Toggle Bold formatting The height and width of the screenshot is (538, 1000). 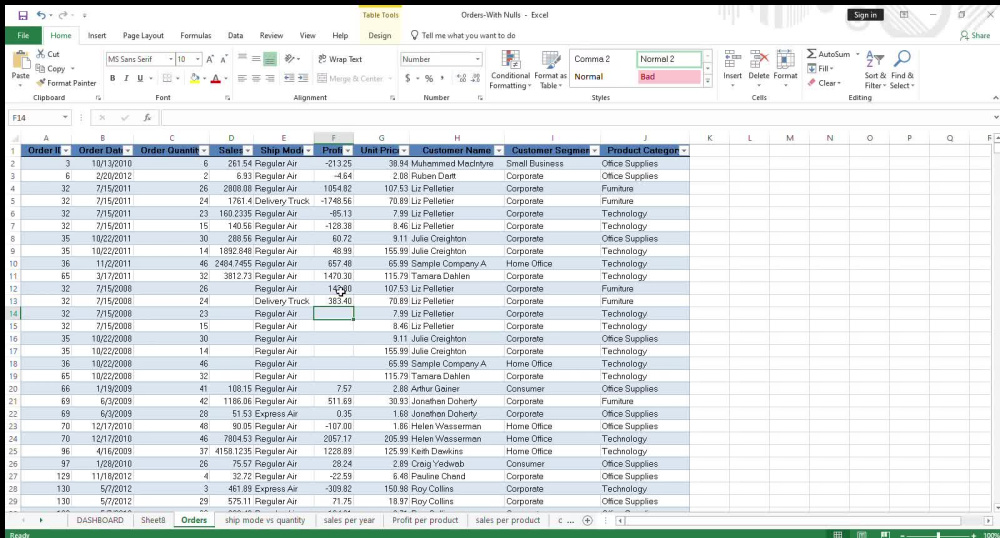[112, 78]
